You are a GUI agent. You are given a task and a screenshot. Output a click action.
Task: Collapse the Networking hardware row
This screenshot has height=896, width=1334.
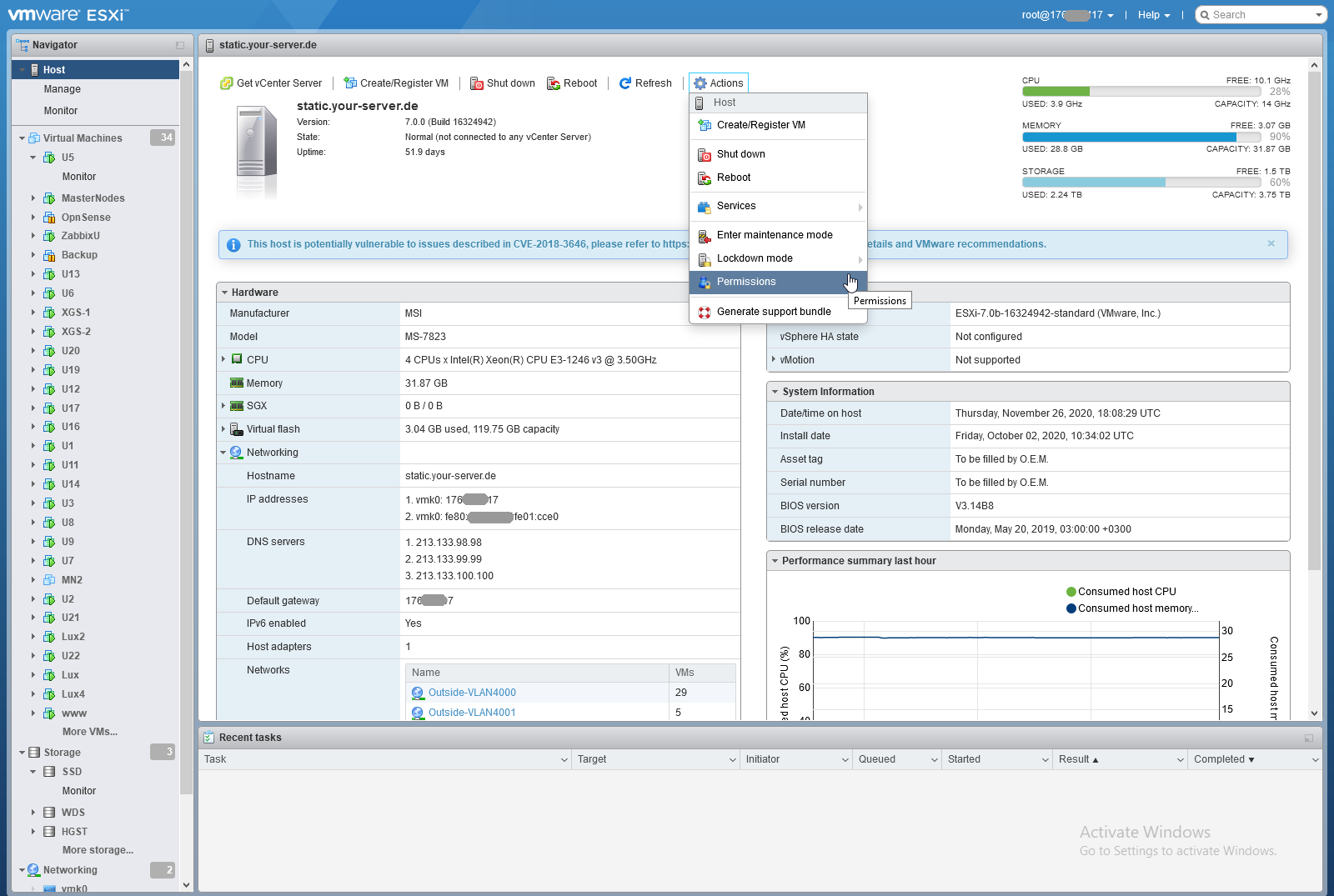point(223,453)
